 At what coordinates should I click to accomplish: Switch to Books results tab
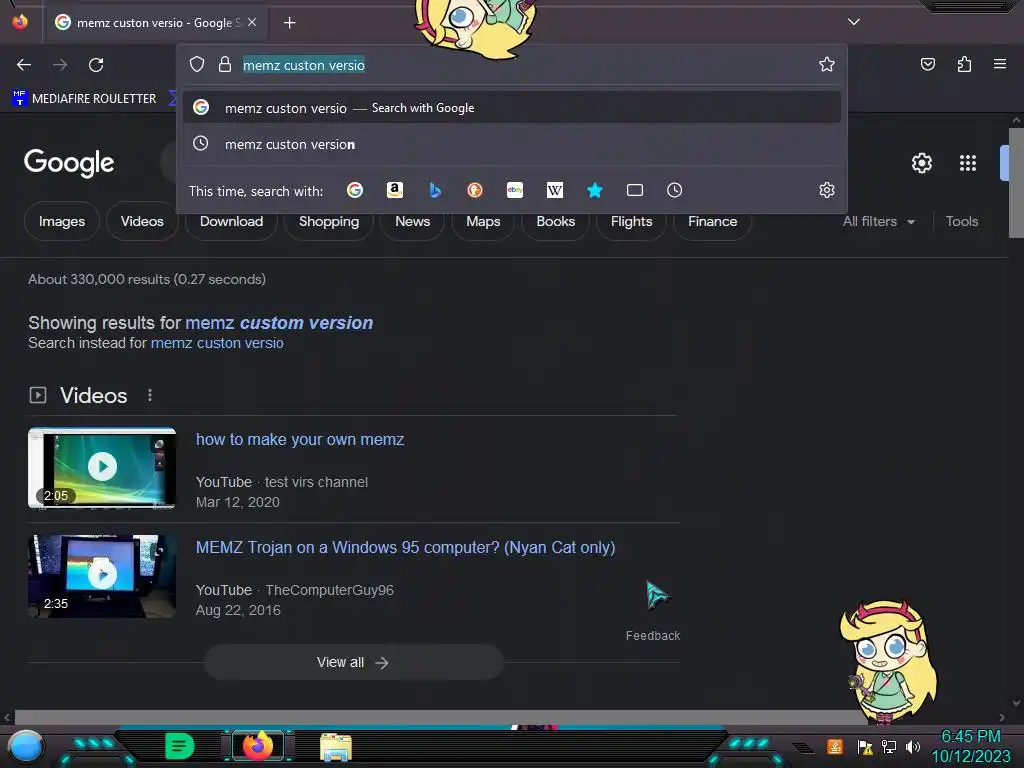[555, 221]
